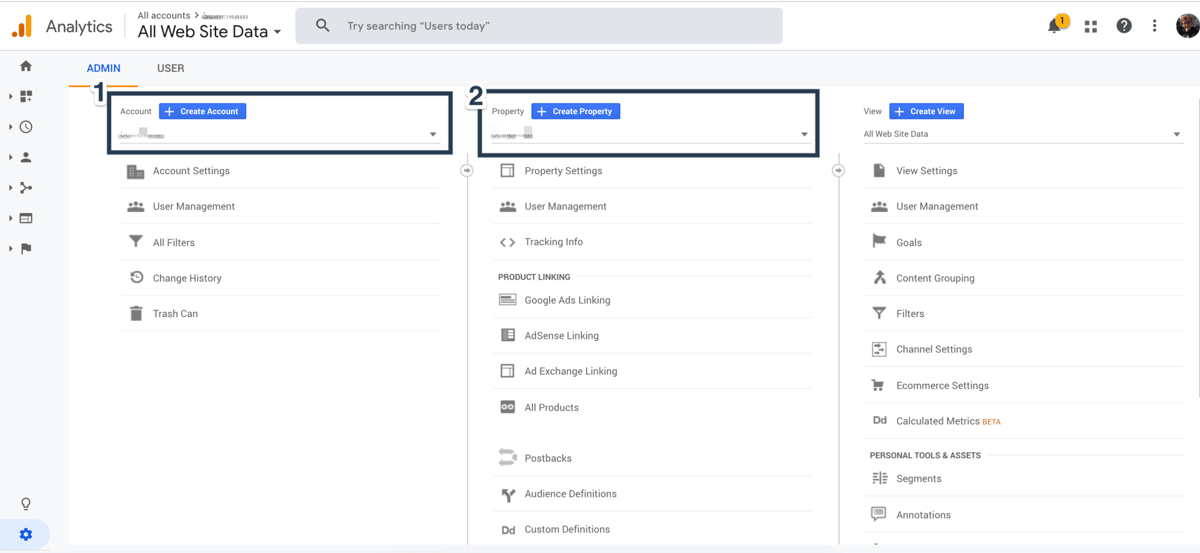Click the arrow between Property and View columns
The image size is (1200, 553).
(x=838, y=171)
